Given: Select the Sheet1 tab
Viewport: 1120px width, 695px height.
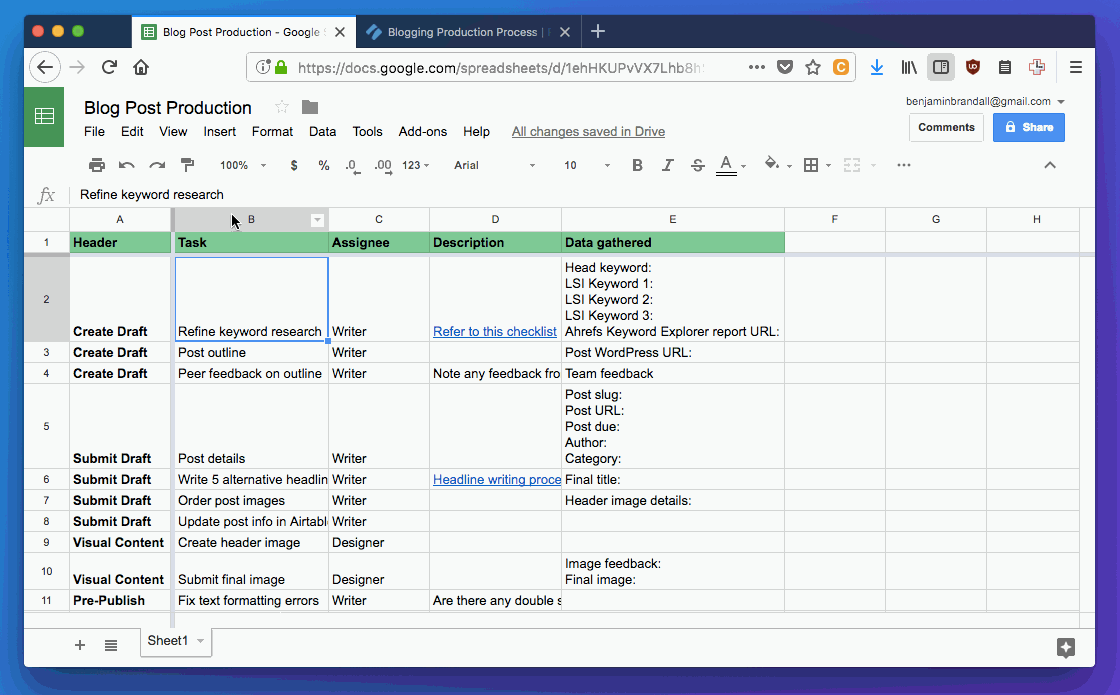Looking at the screenshot, I should click(168, 641).
